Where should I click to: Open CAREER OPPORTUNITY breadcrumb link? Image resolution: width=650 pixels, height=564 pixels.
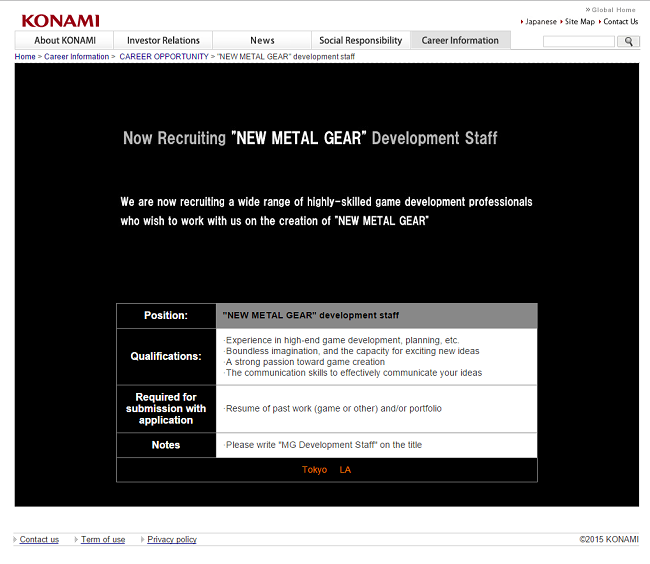(164, 57)
